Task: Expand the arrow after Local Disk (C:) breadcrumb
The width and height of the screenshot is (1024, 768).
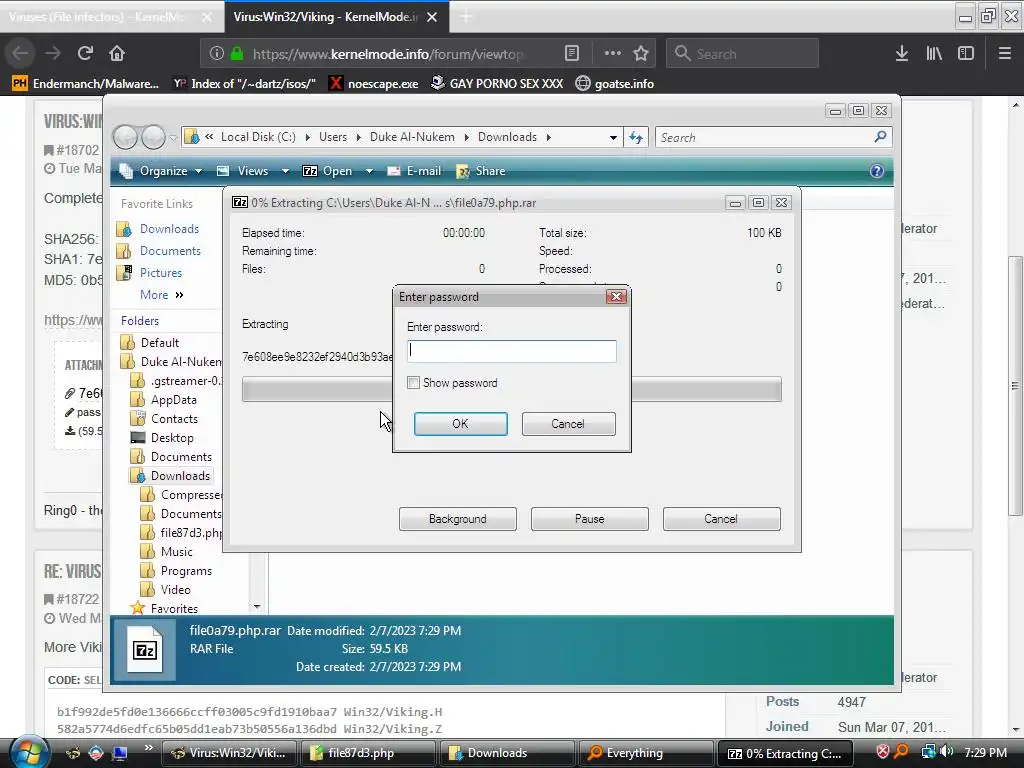Action: 308,137
